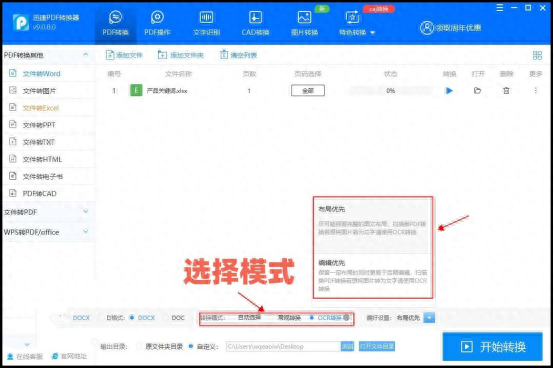Open the more options dots for 产品关键词.xlsx
This screenshot has width=554, height=368.
pyautogui.click(x=536, y=91)
